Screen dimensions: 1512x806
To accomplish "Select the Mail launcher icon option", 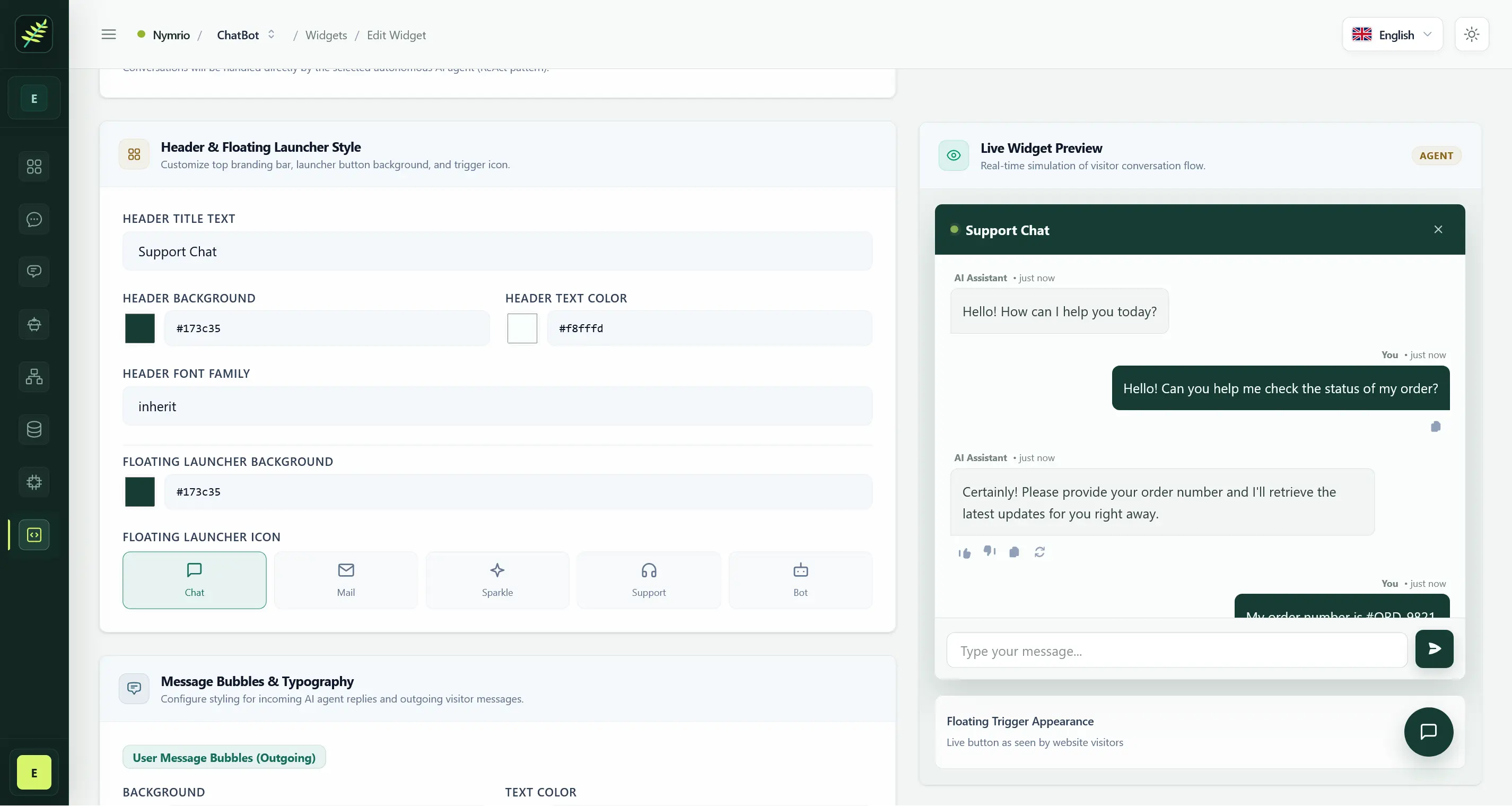I will pos(346,580).
